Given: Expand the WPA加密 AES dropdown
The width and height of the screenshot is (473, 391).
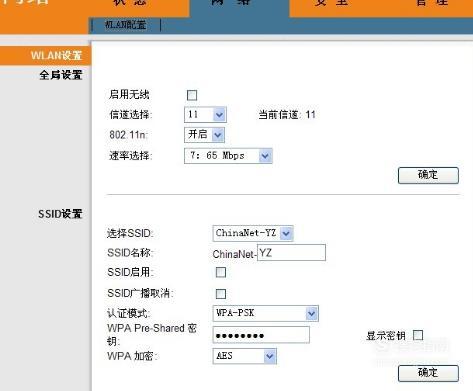Looking at the screenshot, I should click(244, 356).
